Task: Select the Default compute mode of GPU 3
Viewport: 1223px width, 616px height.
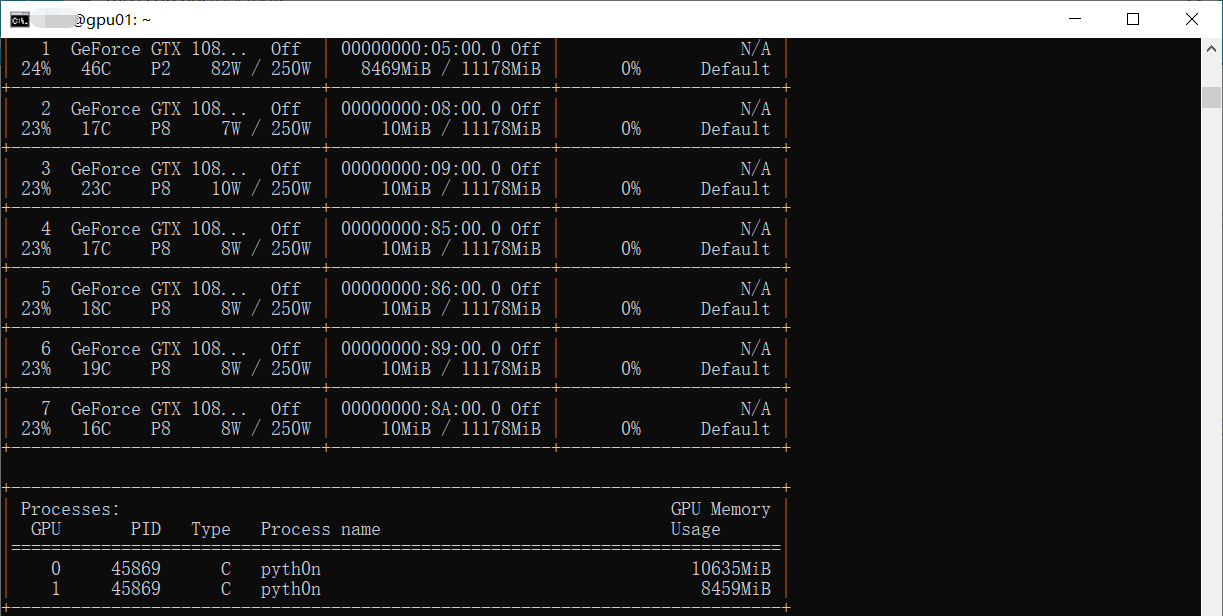Action: tap(735, 188)
